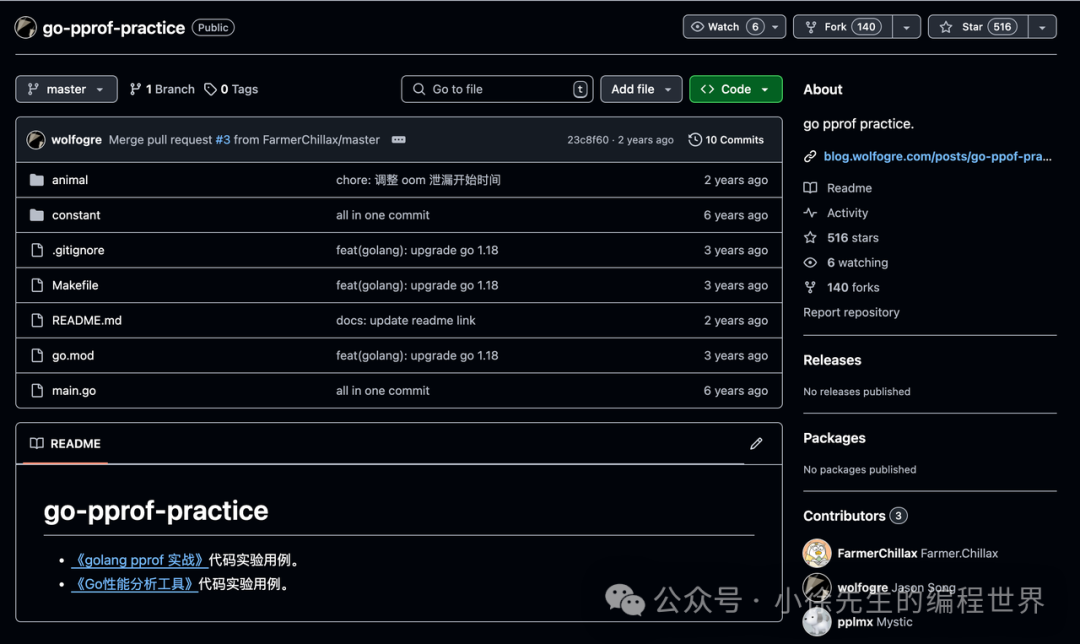Open the .gitignore file
This screenshot has width=1080, height=644.
tap(78, 250)
